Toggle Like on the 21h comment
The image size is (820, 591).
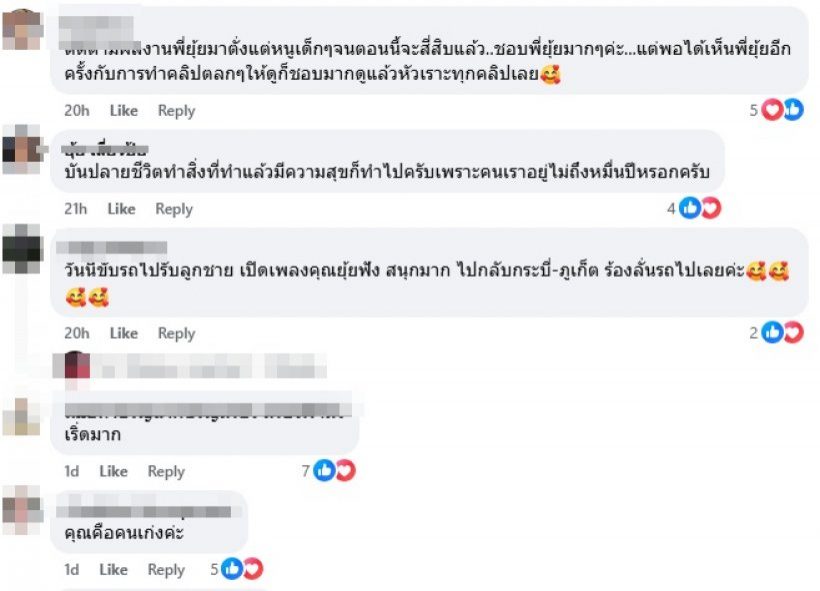[123, 209]
